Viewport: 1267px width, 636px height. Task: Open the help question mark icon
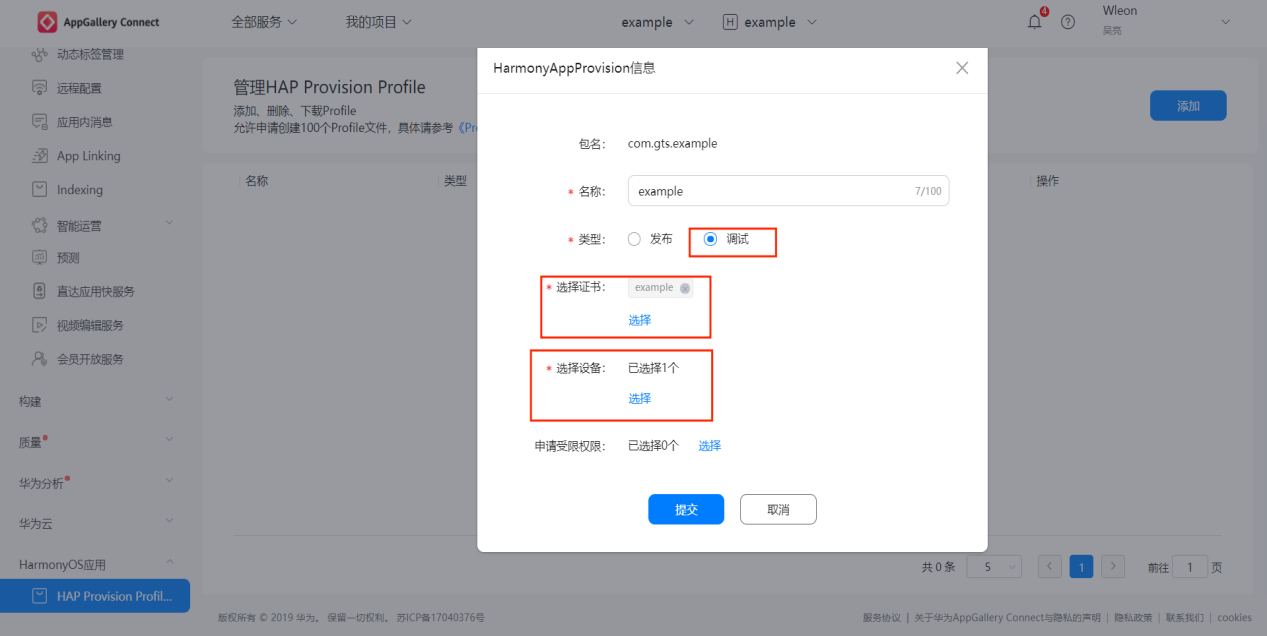(1068, 22)
